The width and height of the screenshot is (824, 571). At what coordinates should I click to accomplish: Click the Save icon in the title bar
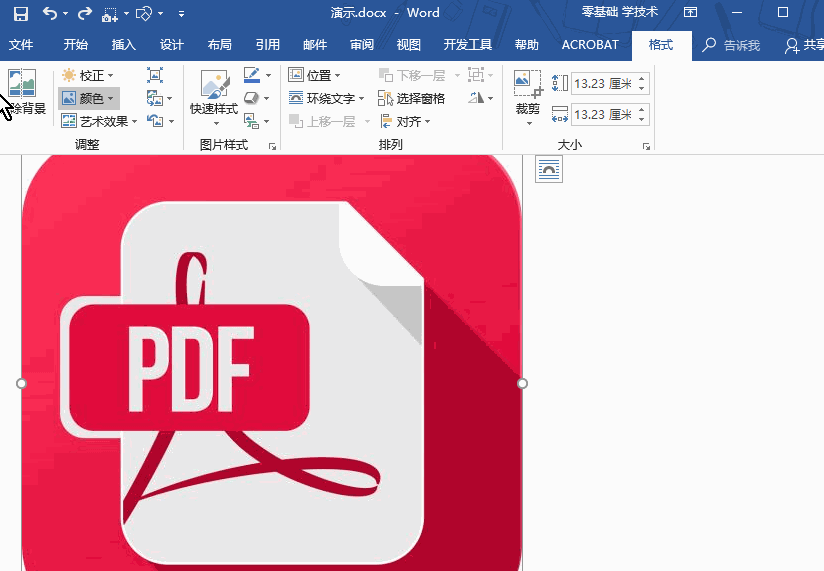point(20,13)
